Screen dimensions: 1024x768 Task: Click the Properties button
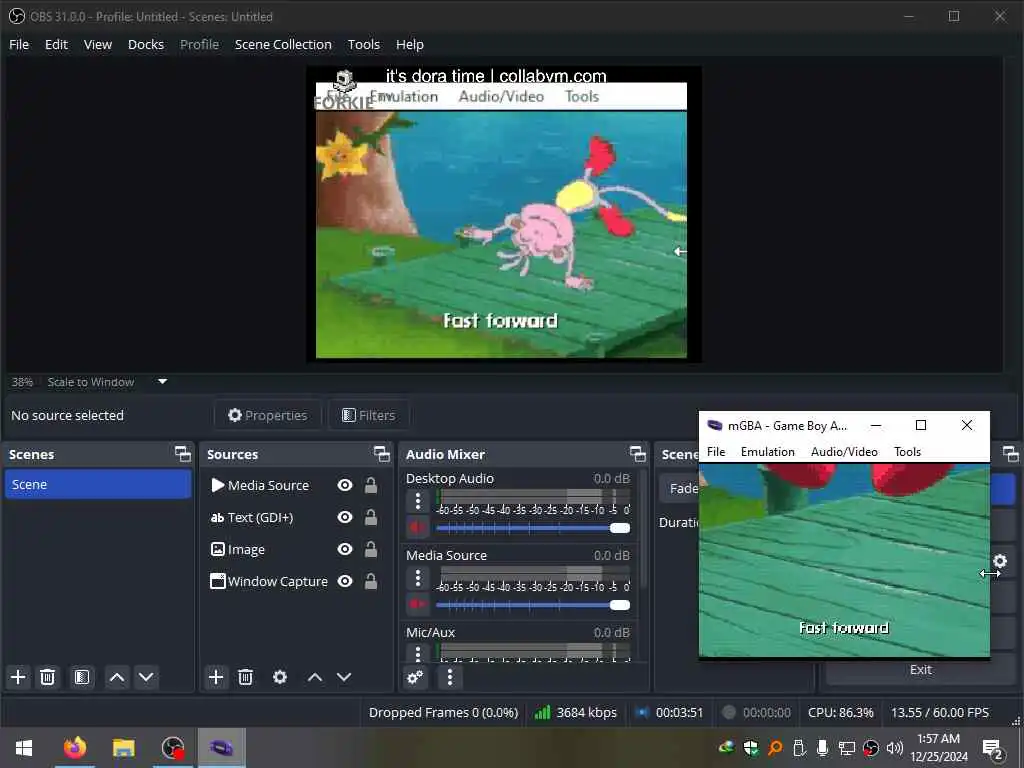(x=267, y=415)
